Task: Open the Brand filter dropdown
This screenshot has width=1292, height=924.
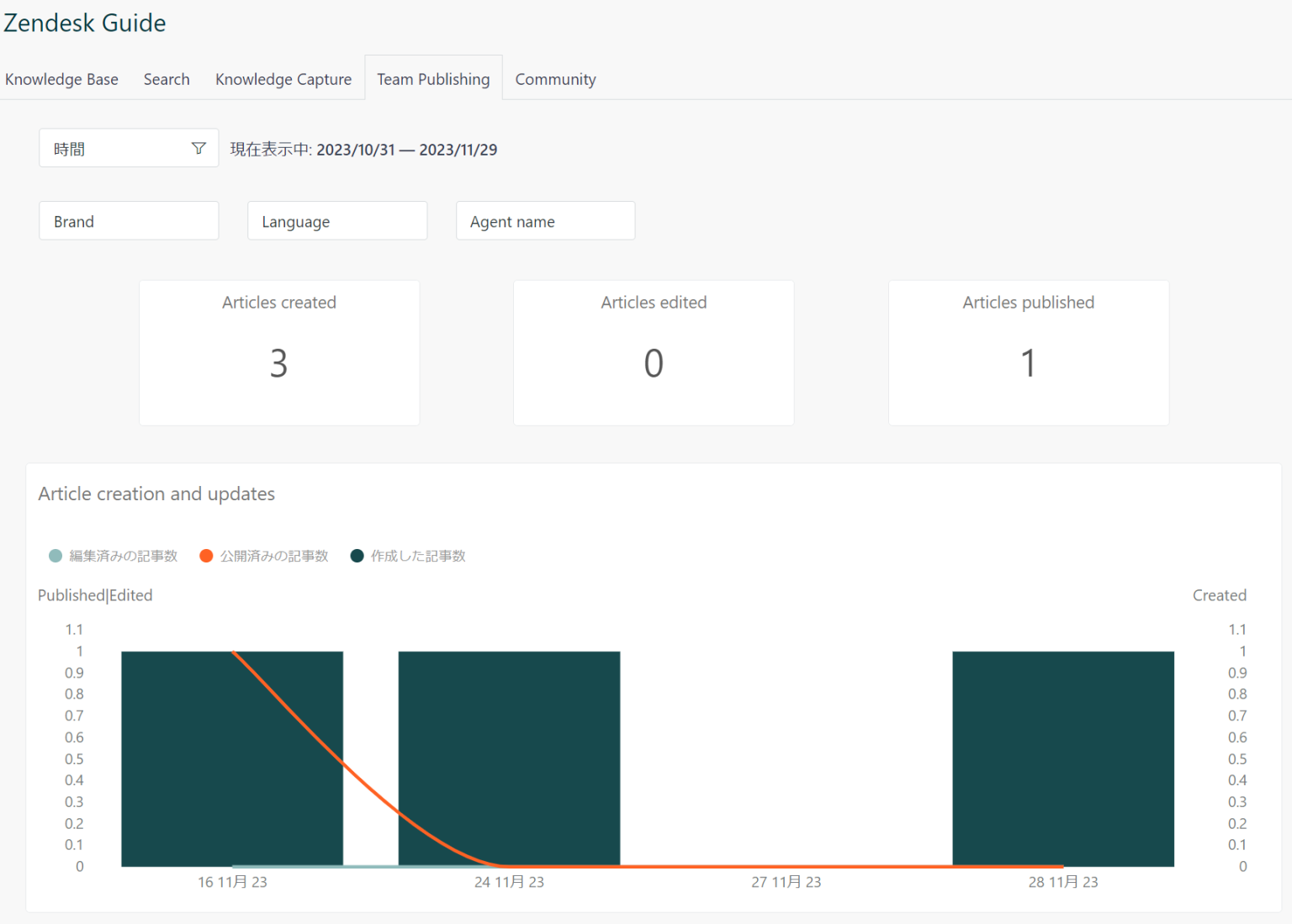Action: 128,220
